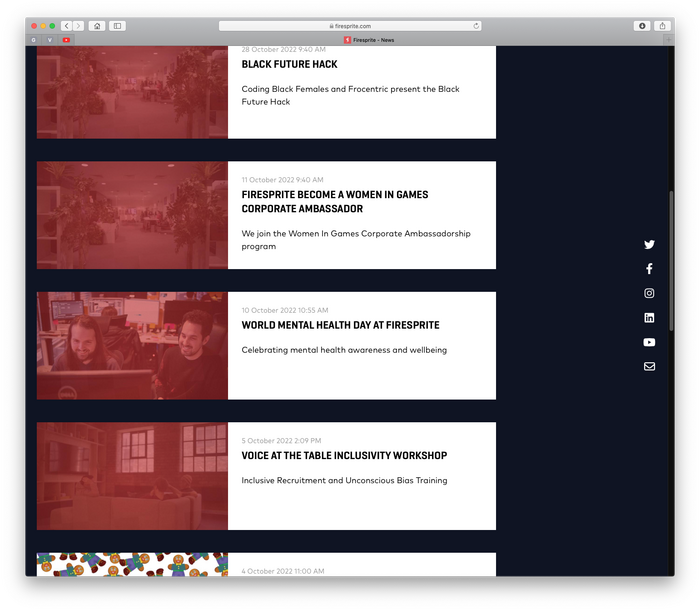
Task: Open the 'V' bookmark favicon
Action: pos(50,40)
